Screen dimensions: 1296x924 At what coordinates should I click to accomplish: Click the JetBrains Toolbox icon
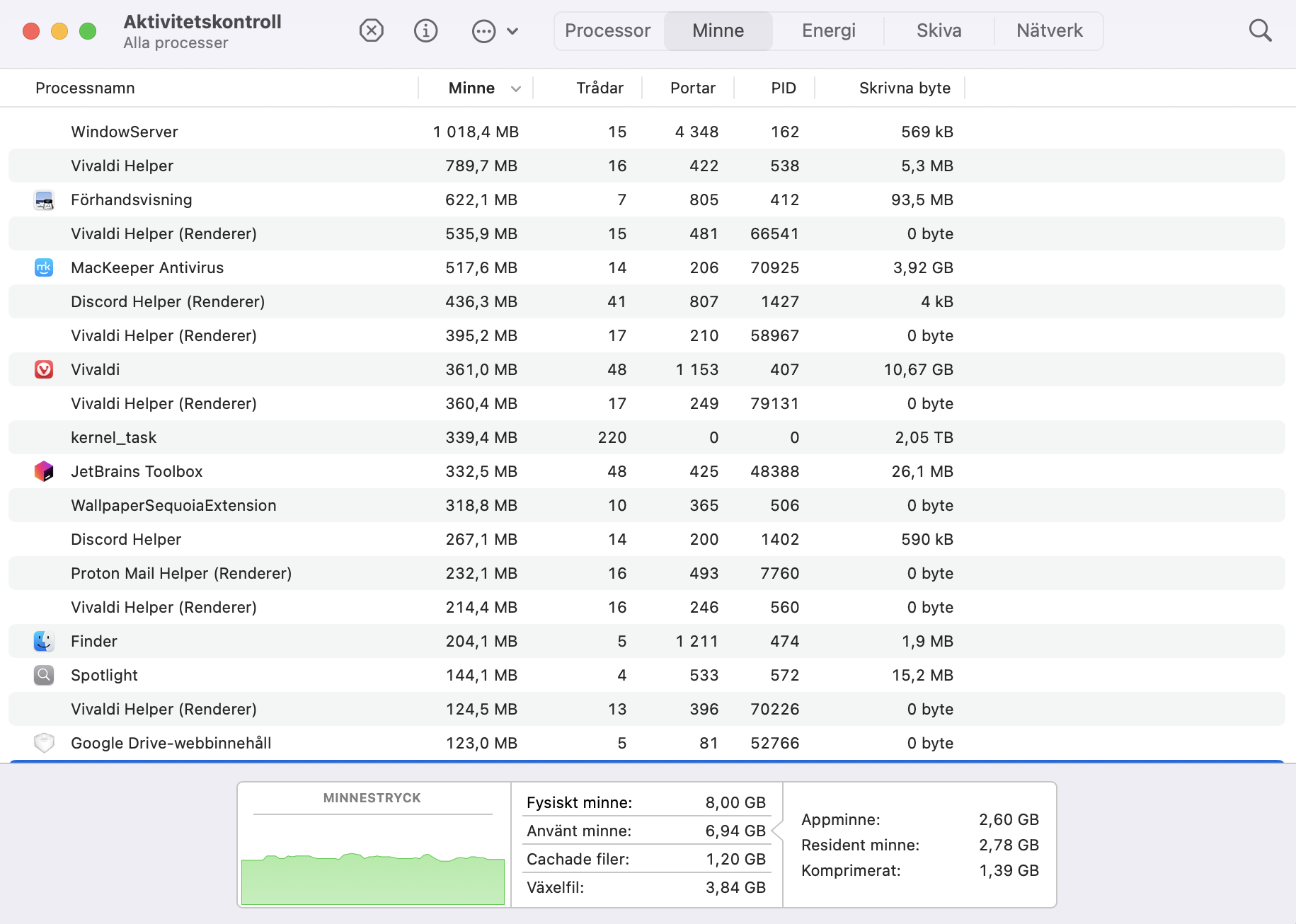tap(44, 471)
